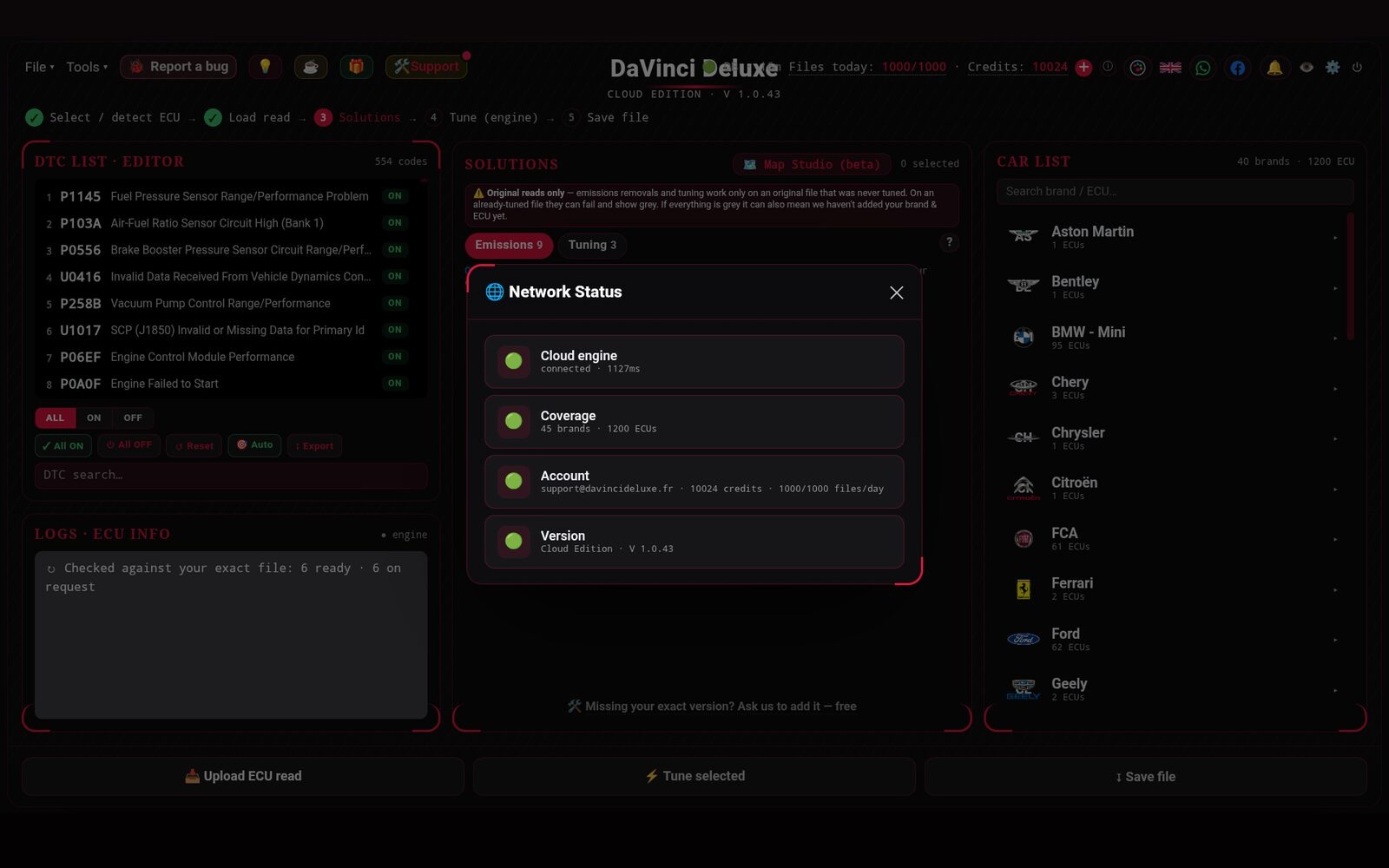
Task: Toggle ON switch for U0416 code
Action: [395, 276]
